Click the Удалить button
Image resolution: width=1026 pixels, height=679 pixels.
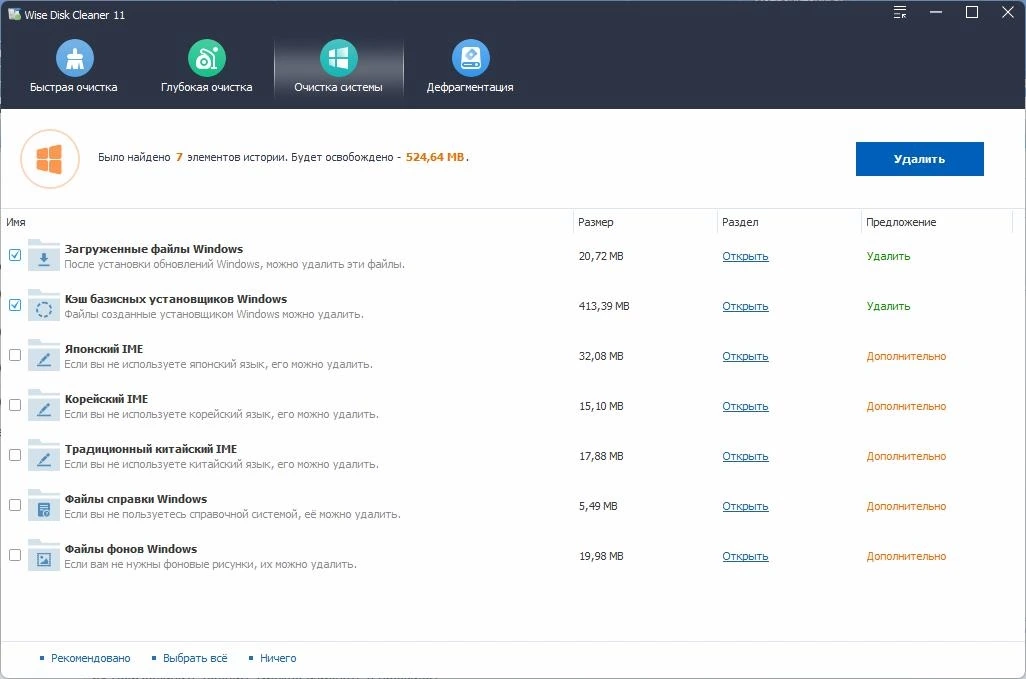pyautogui.click(x=919, y=159)
